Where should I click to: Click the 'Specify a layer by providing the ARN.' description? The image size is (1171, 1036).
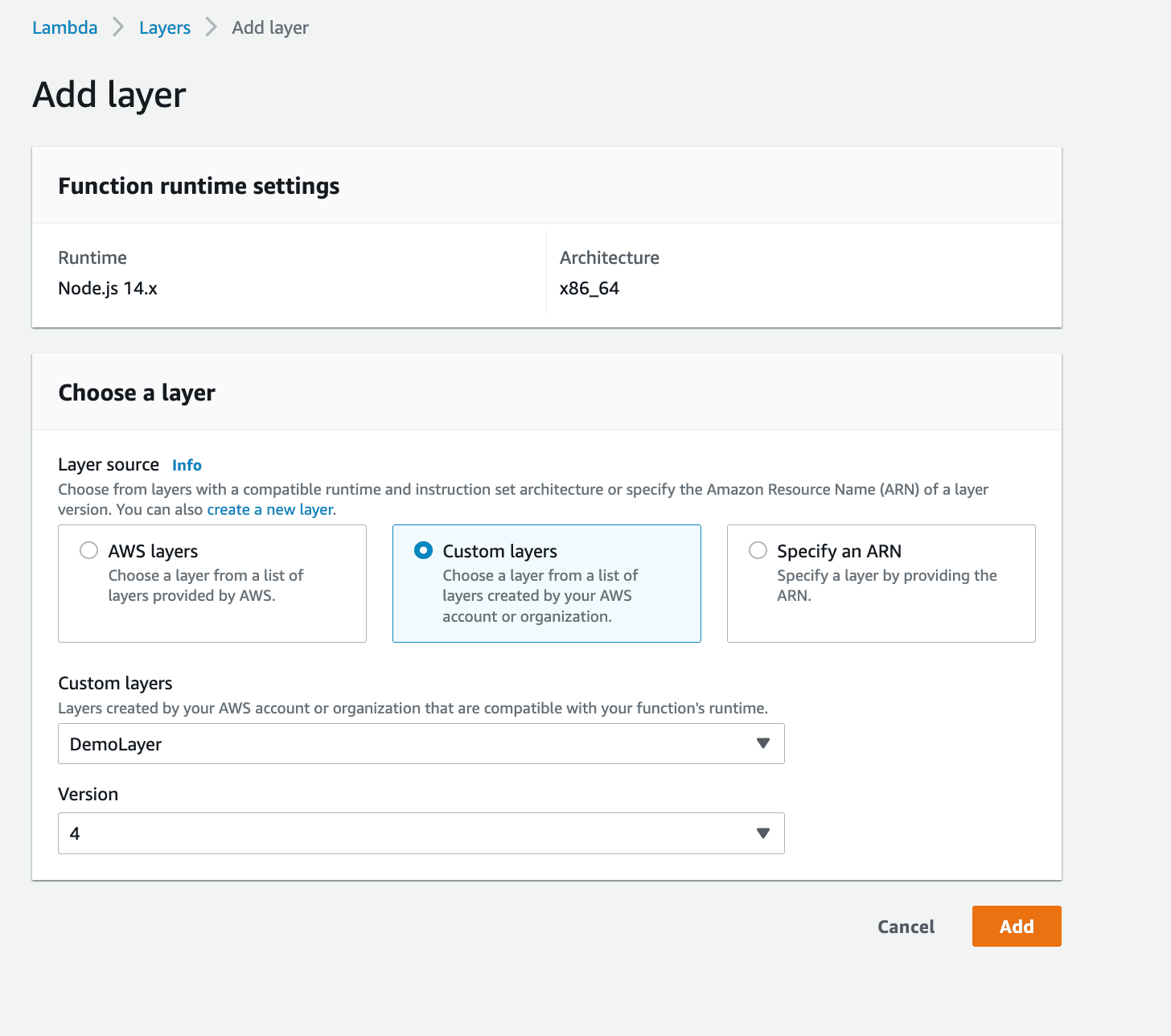(887, 586)
